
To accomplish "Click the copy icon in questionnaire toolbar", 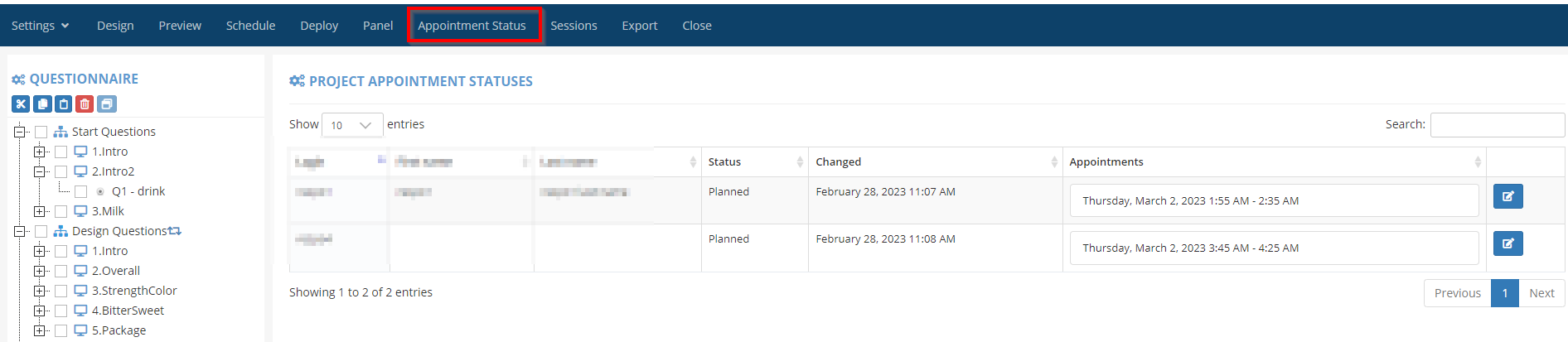I will click(42, 104).
